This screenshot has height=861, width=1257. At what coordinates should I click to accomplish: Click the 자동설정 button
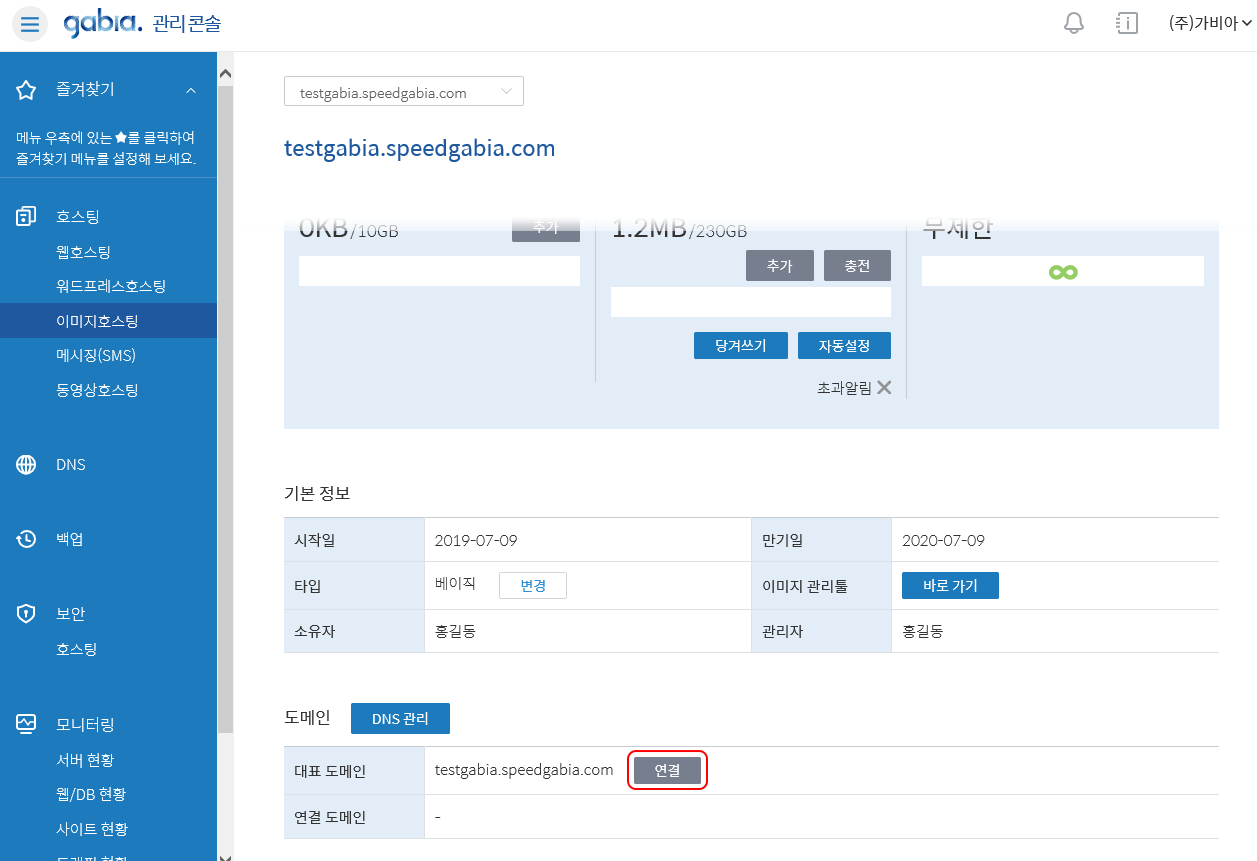click(x=844, y=346)
